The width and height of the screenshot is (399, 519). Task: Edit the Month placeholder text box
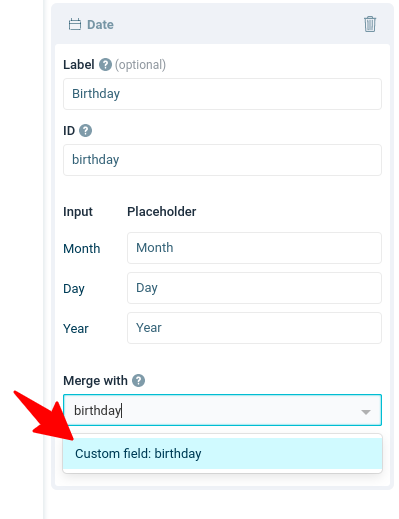click(254, 248)
